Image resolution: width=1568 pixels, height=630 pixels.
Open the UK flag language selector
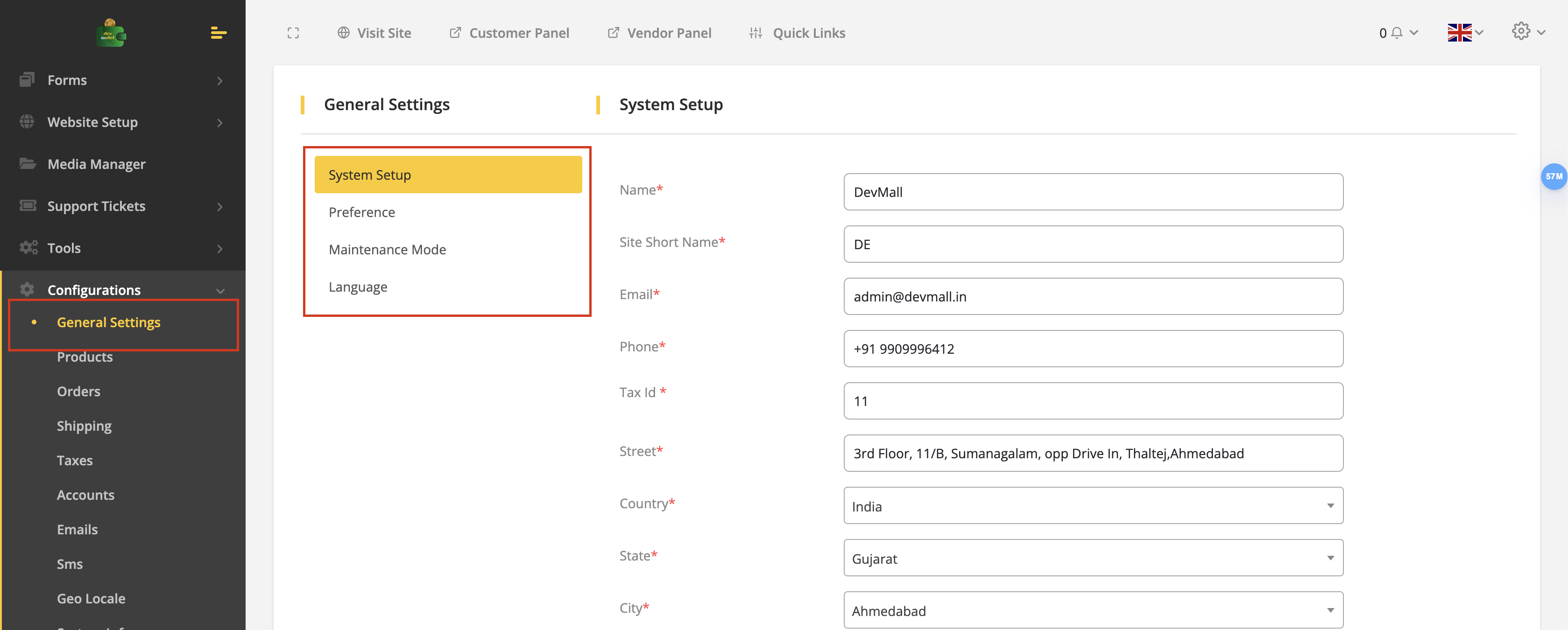point(1459,33)
